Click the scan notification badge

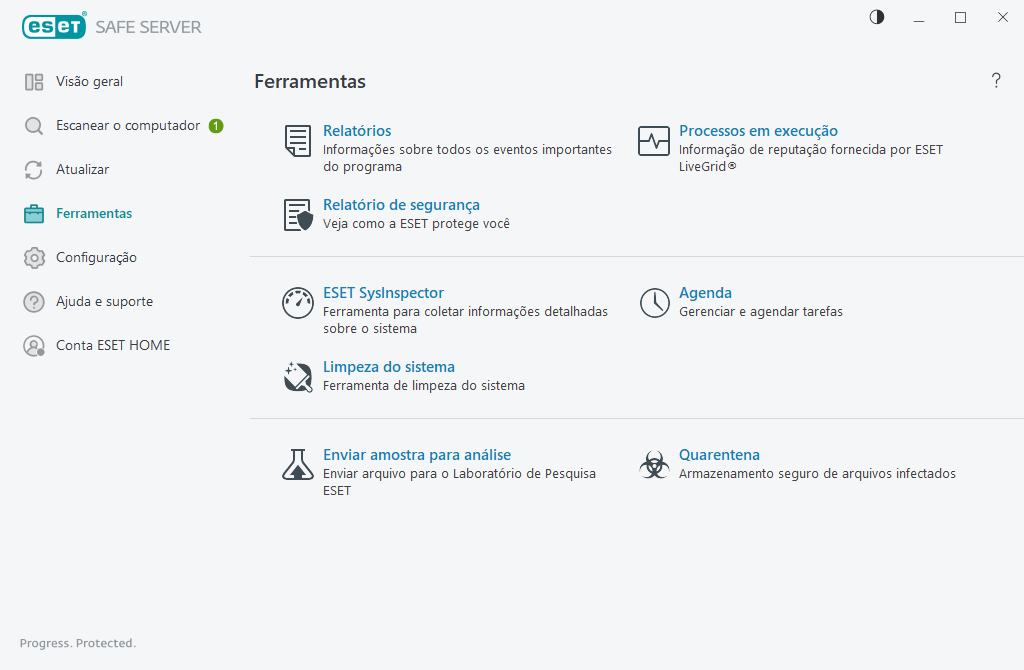[x=216, y=126]
